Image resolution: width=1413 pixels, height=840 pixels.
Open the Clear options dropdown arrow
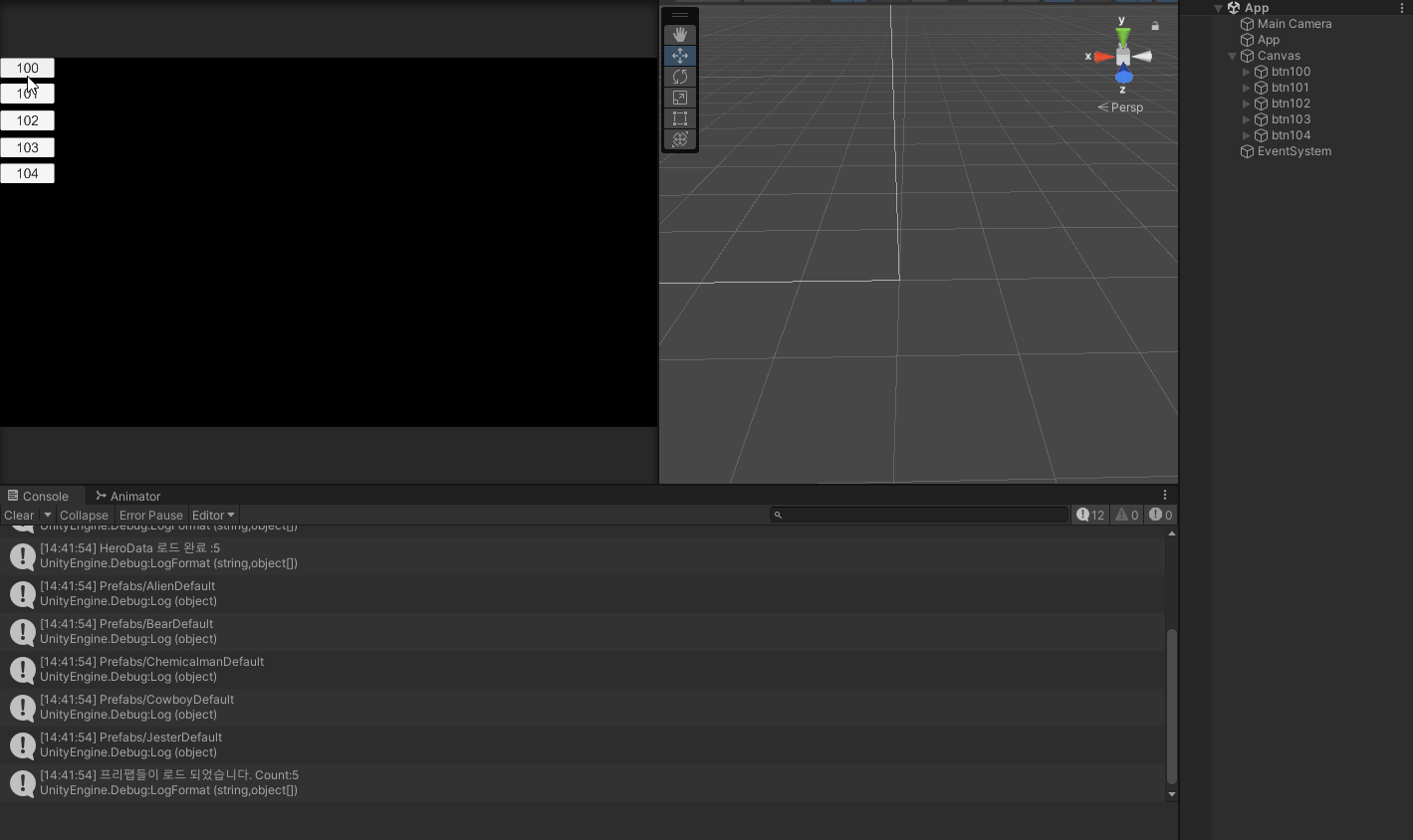[47, 516]
